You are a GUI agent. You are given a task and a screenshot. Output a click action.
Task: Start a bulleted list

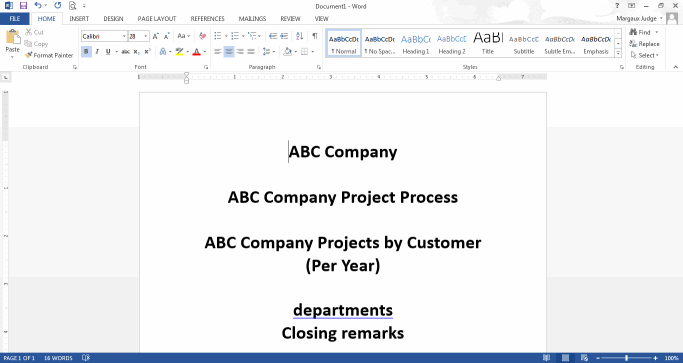tap(218, 36)
